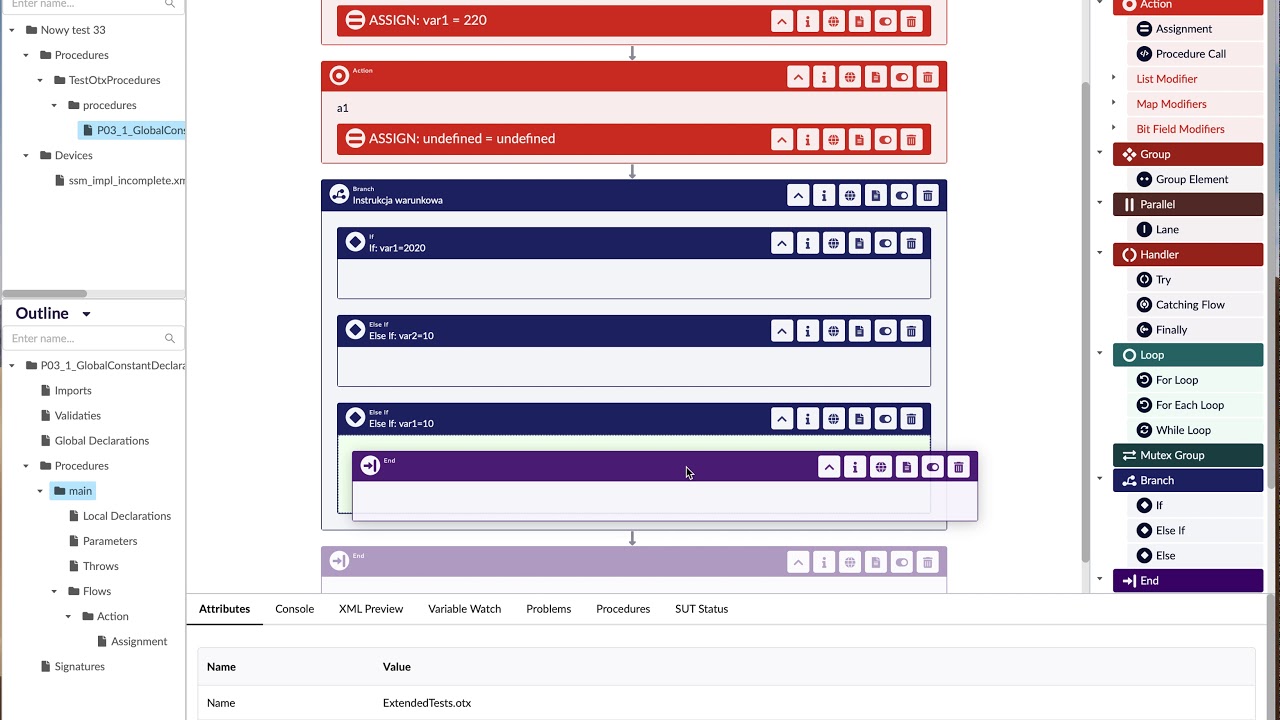Click the horizontal scrollbar under project tree

(45, 294)
